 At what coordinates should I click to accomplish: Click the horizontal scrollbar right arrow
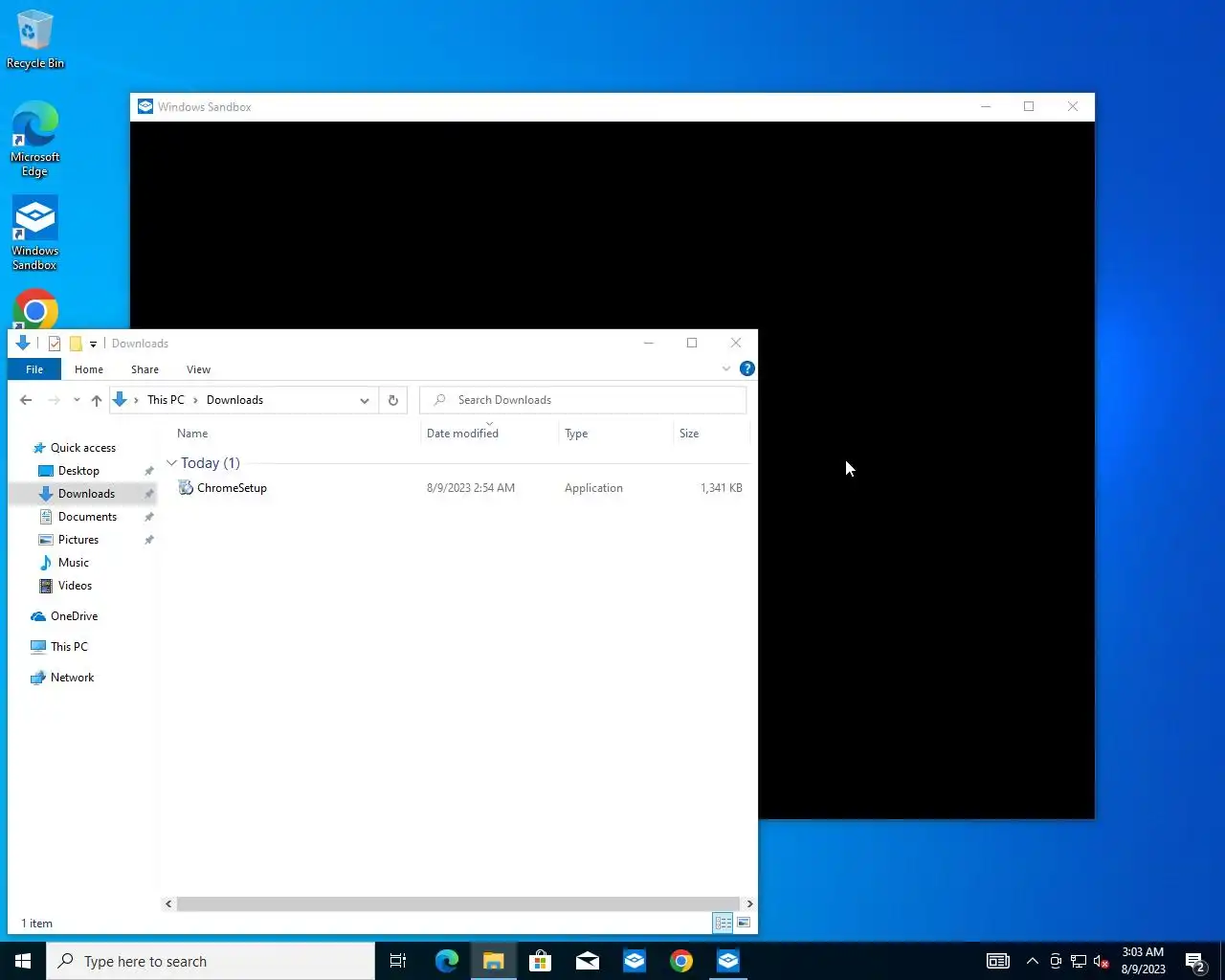pos(749,903)
